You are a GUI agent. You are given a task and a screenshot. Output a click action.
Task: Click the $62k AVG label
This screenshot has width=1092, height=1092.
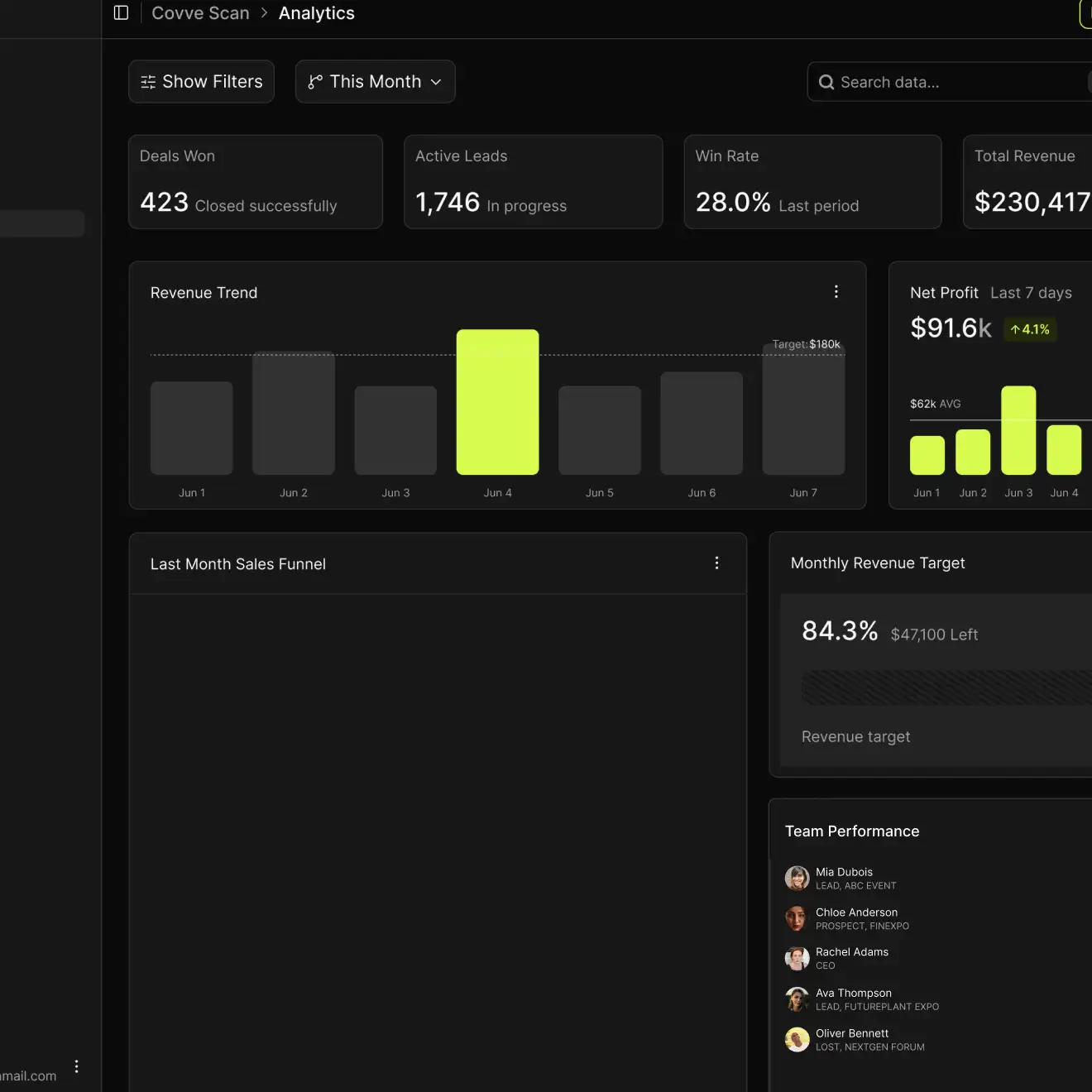click(x=936, y=404)
